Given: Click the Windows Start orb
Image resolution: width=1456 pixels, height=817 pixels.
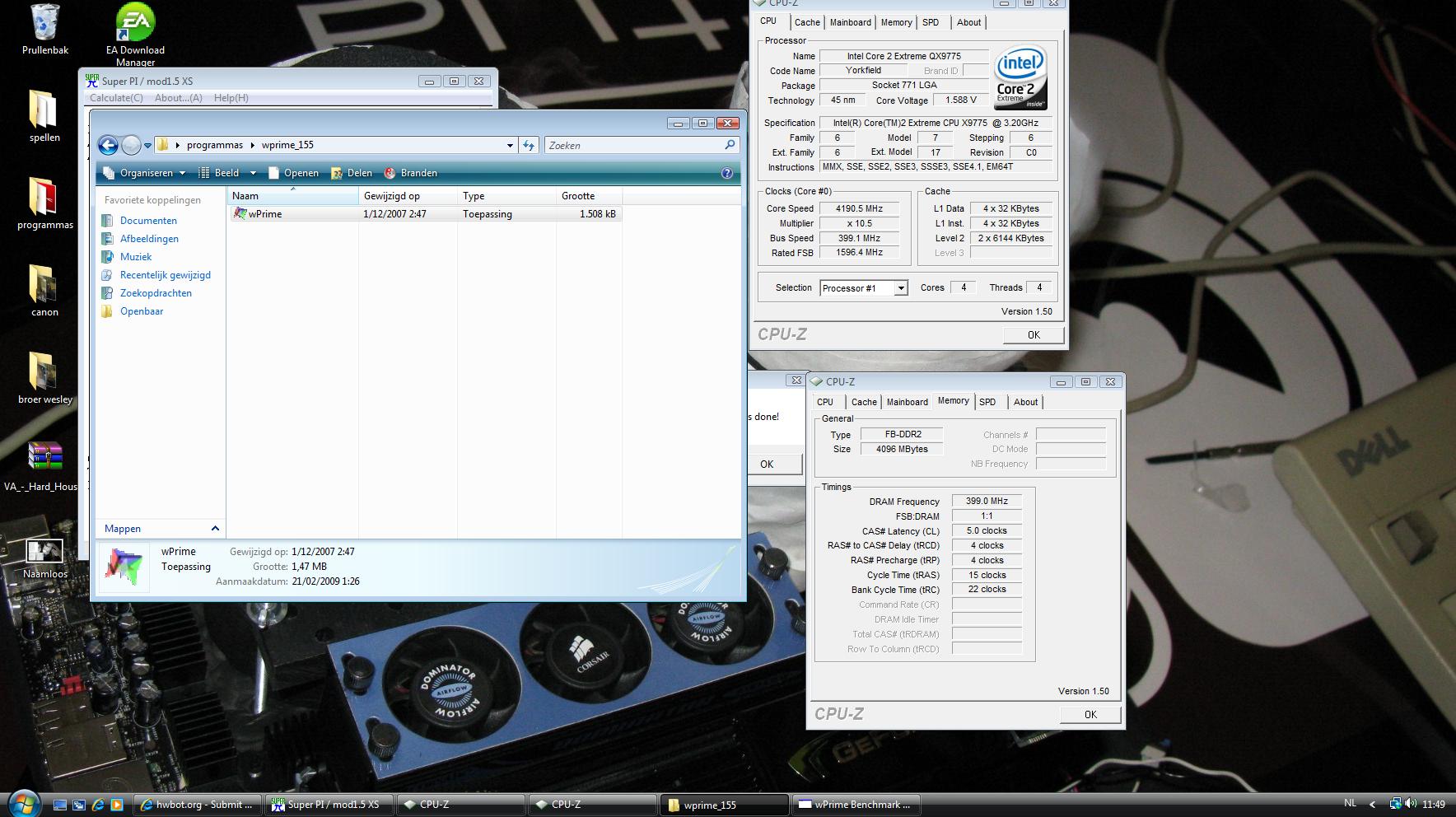Looking at the screenshot, I should tap(23, 803).
